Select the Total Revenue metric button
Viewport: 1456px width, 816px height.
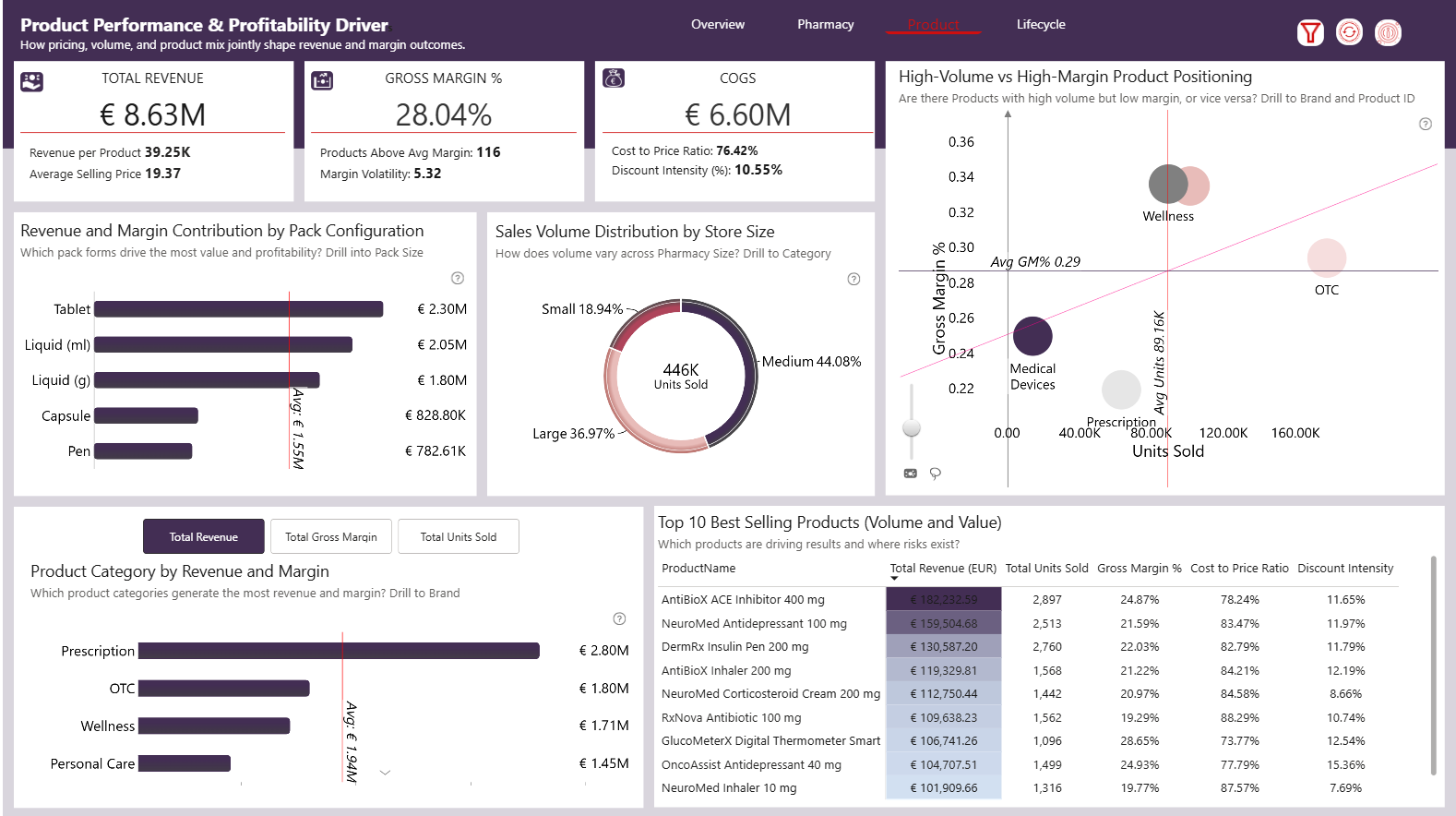[204, 536]
